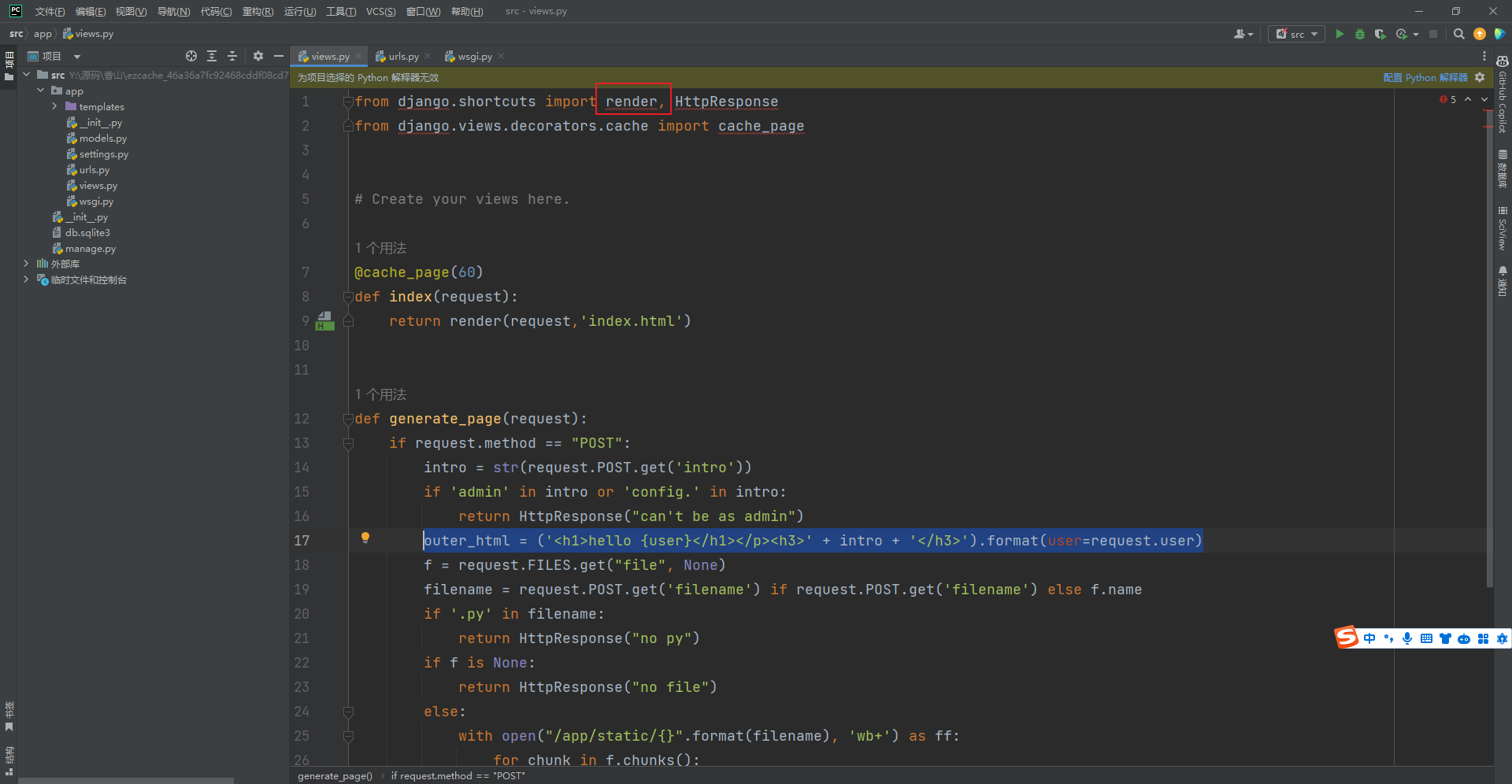1512x784 pixels.
Task: Toggle the Project tool window strip button
Action: (9, 66)
